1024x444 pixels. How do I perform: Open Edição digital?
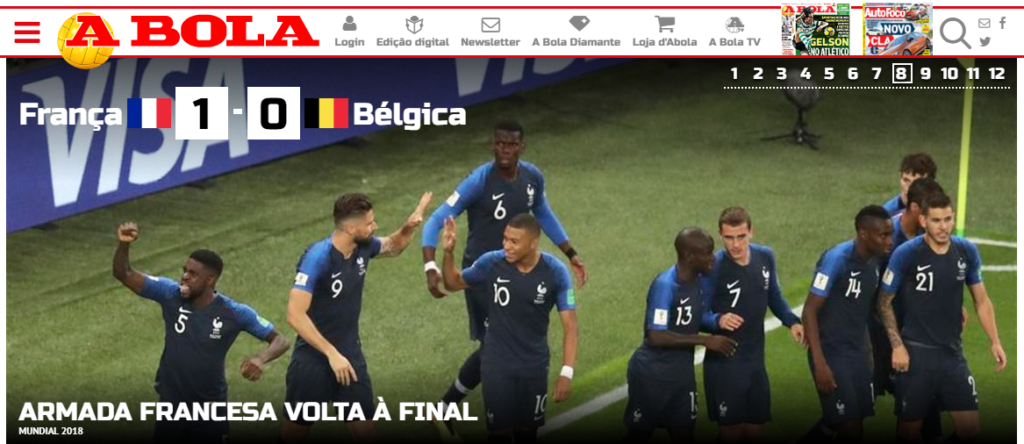coord(413,31)
